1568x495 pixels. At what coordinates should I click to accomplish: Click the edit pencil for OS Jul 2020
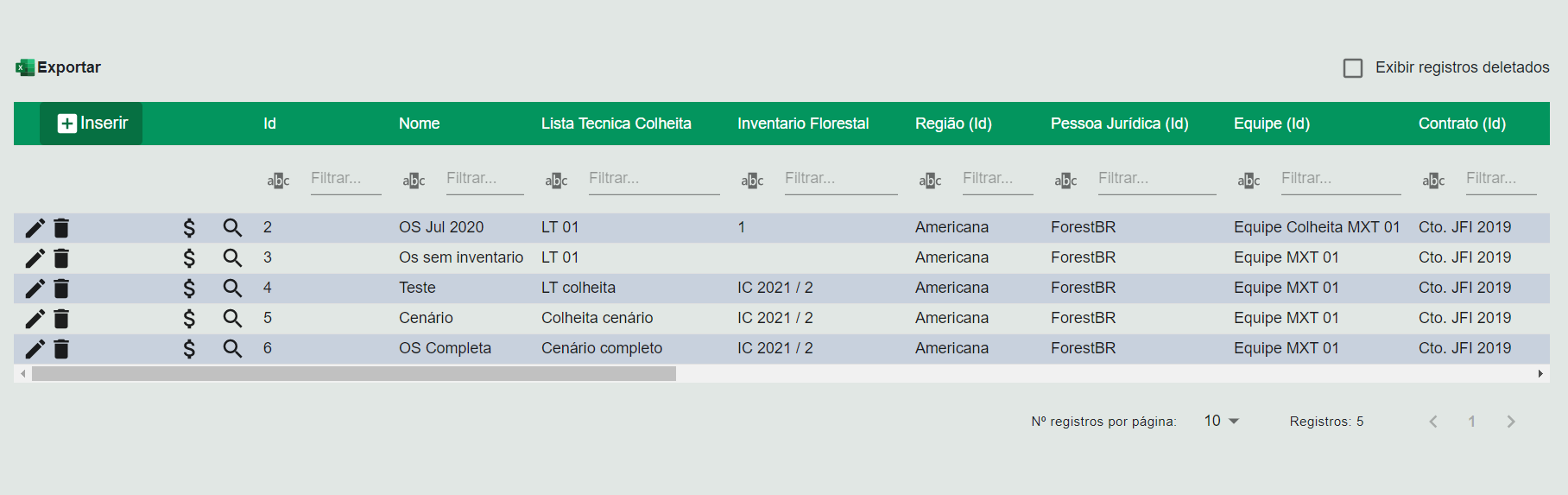tap(35, 228)
